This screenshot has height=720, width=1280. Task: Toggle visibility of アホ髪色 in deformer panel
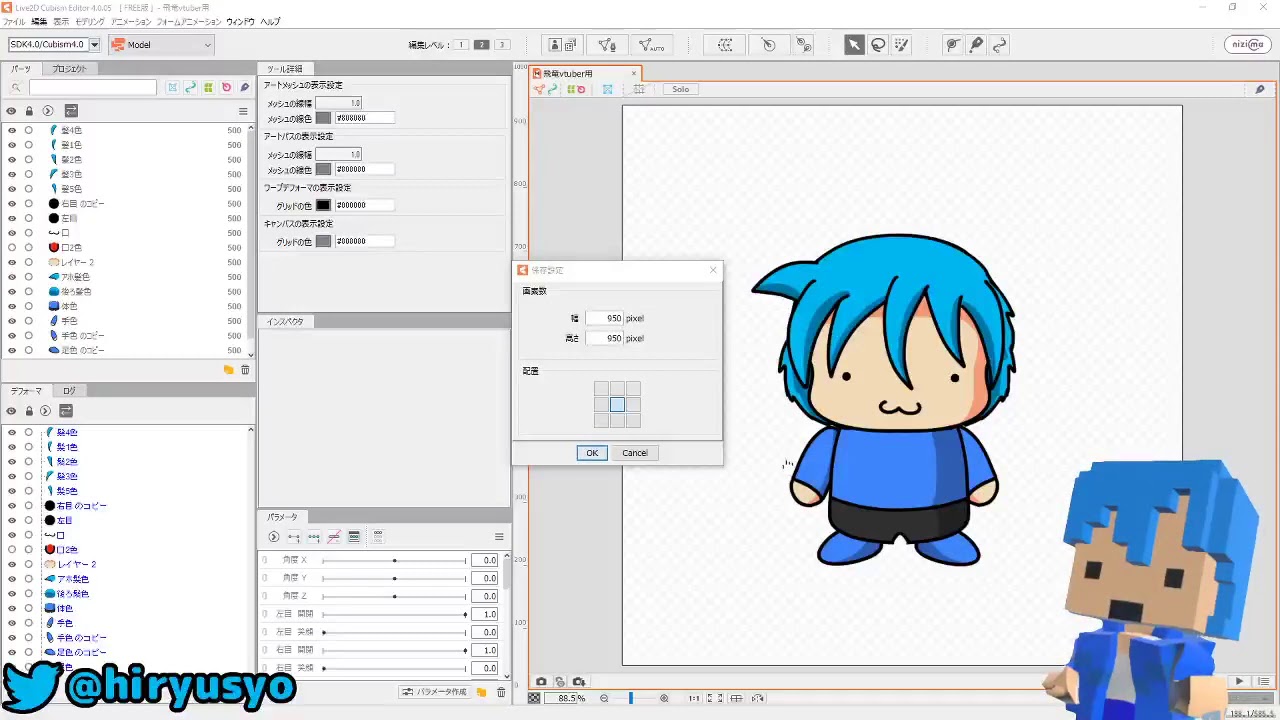12,579
